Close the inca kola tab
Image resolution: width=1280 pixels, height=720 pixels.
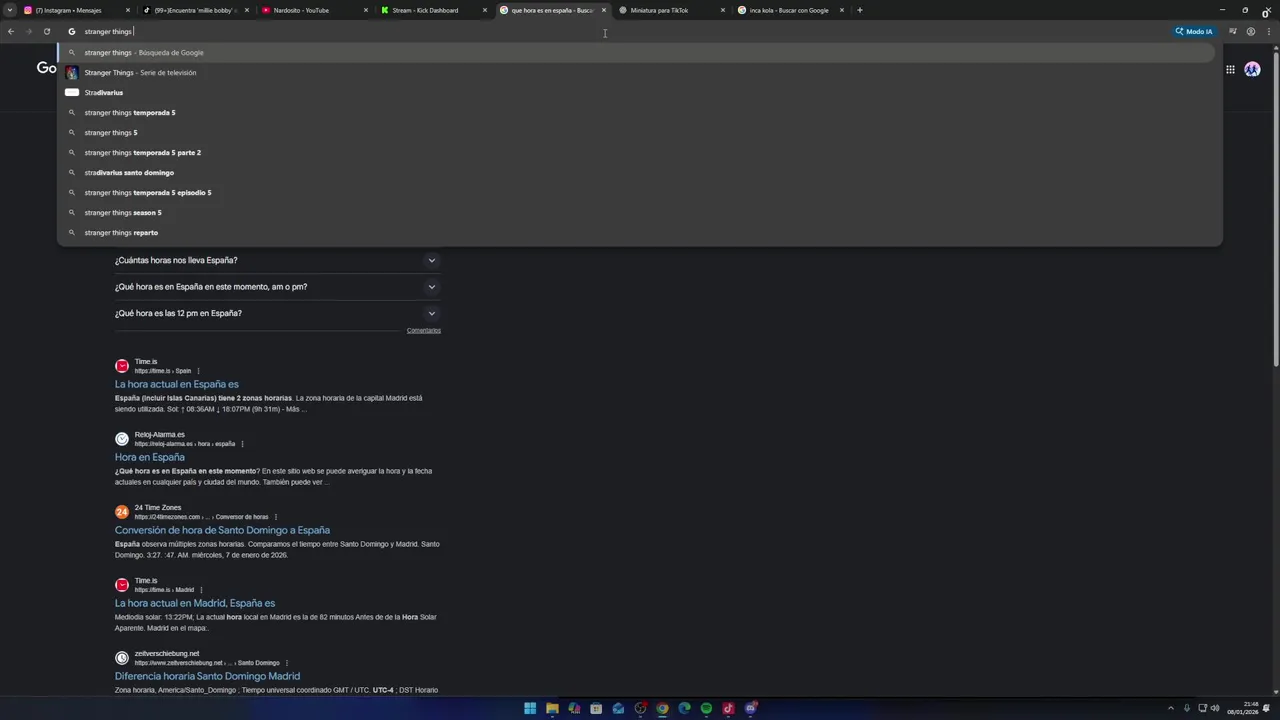842,10
